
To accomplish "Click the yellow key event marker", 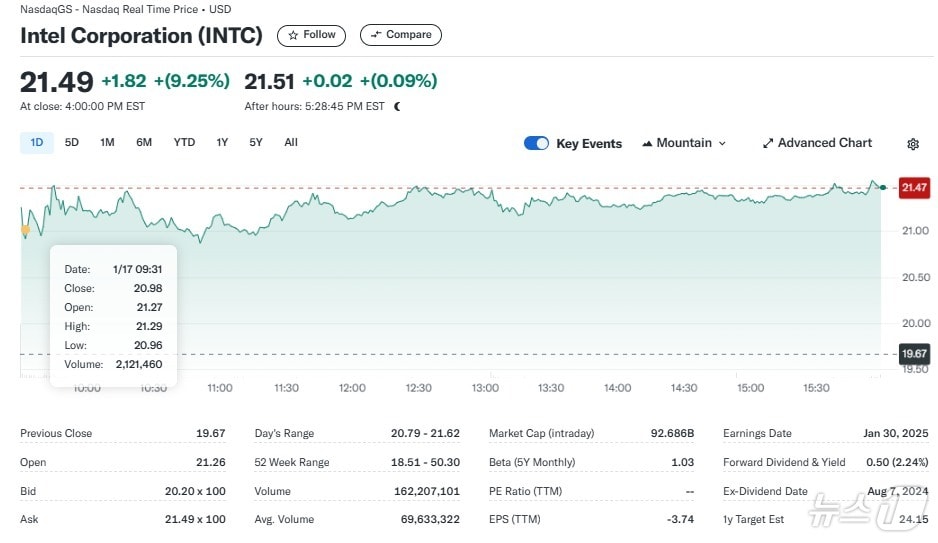I will (25, 231).
